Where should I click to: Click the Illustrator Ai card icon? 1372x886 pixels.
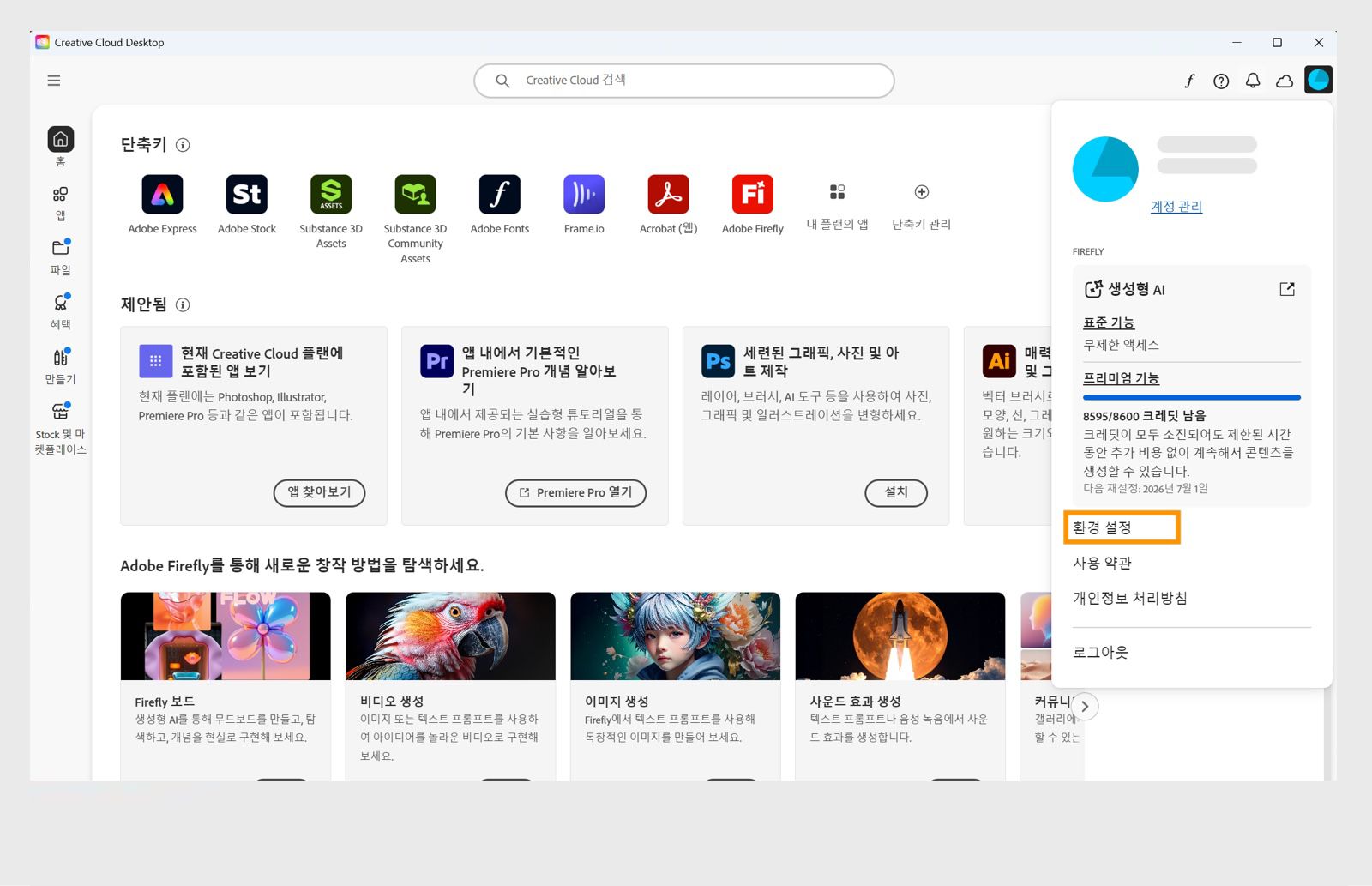tap(999, 361)
